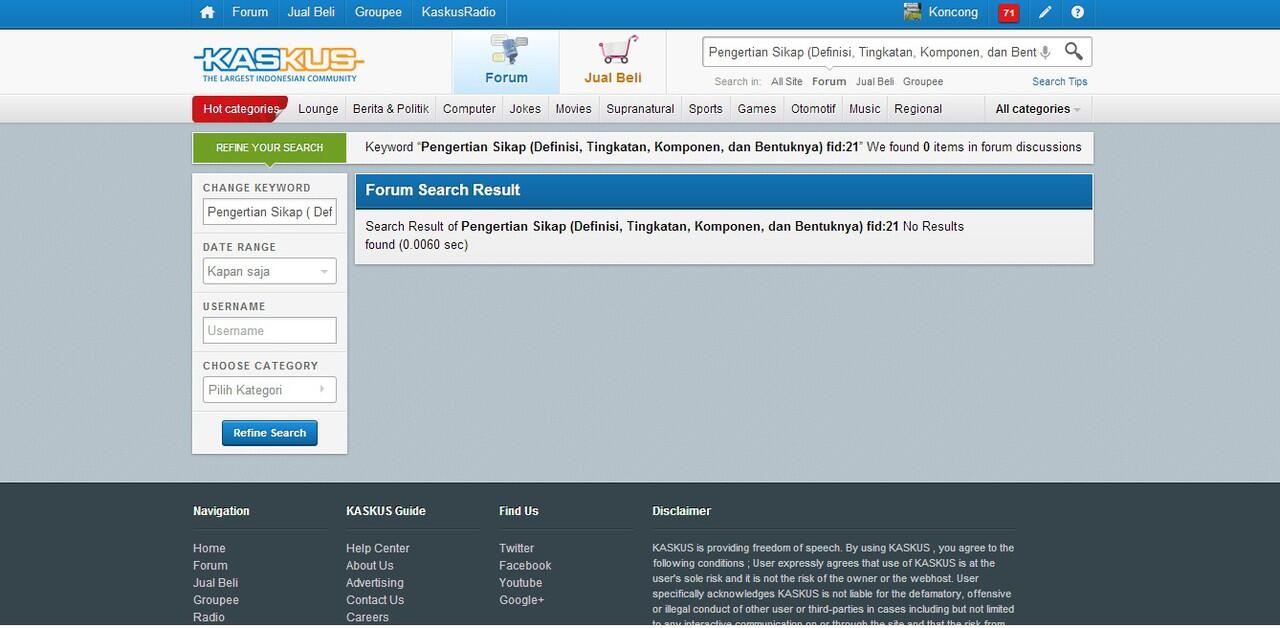Image resolution: width=1280 pixels, height=628 pixels.
Task: Click the Disclaimer footer heading
Action: coord(682,511)
